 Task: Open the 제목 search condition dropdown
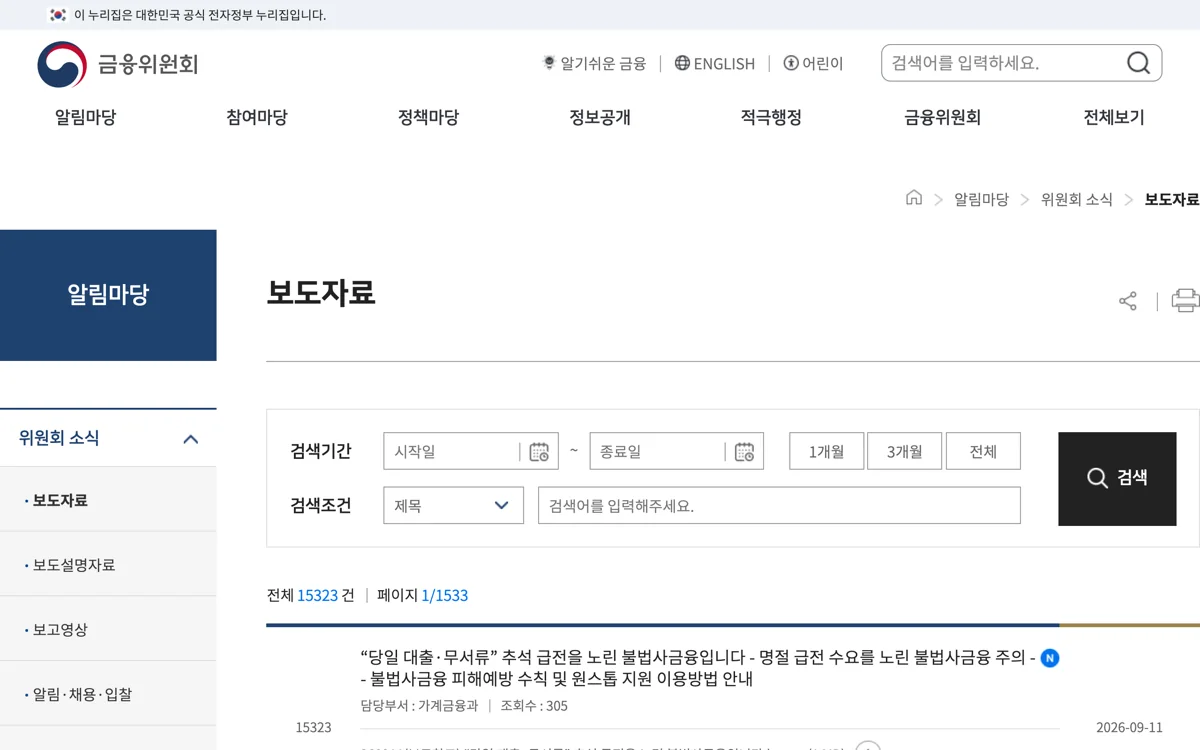click(x=453, y=505)
